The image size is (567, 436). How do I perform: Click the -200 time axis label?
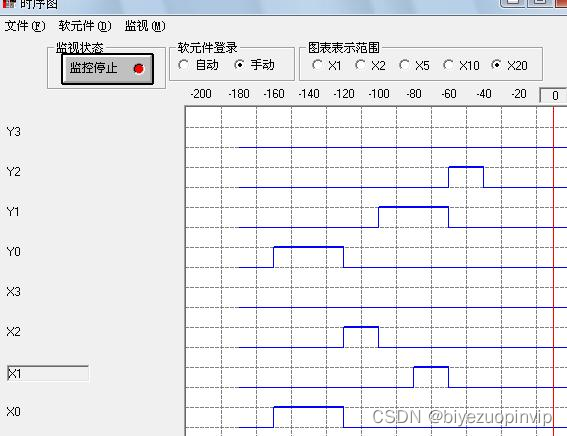pyautogui.click(x=201, y=94)
